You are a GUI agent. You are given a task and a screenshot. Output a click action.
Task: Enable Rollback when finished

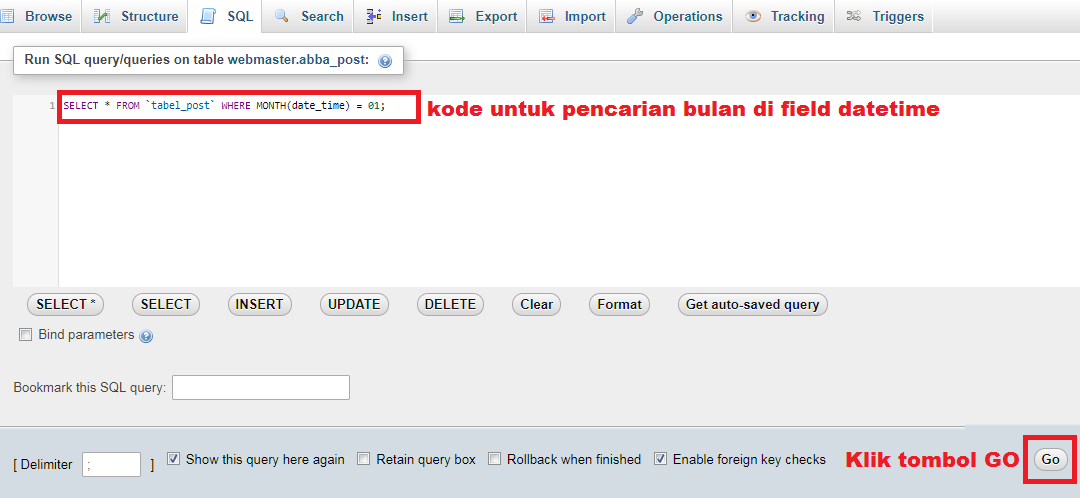tap(495, 459)
